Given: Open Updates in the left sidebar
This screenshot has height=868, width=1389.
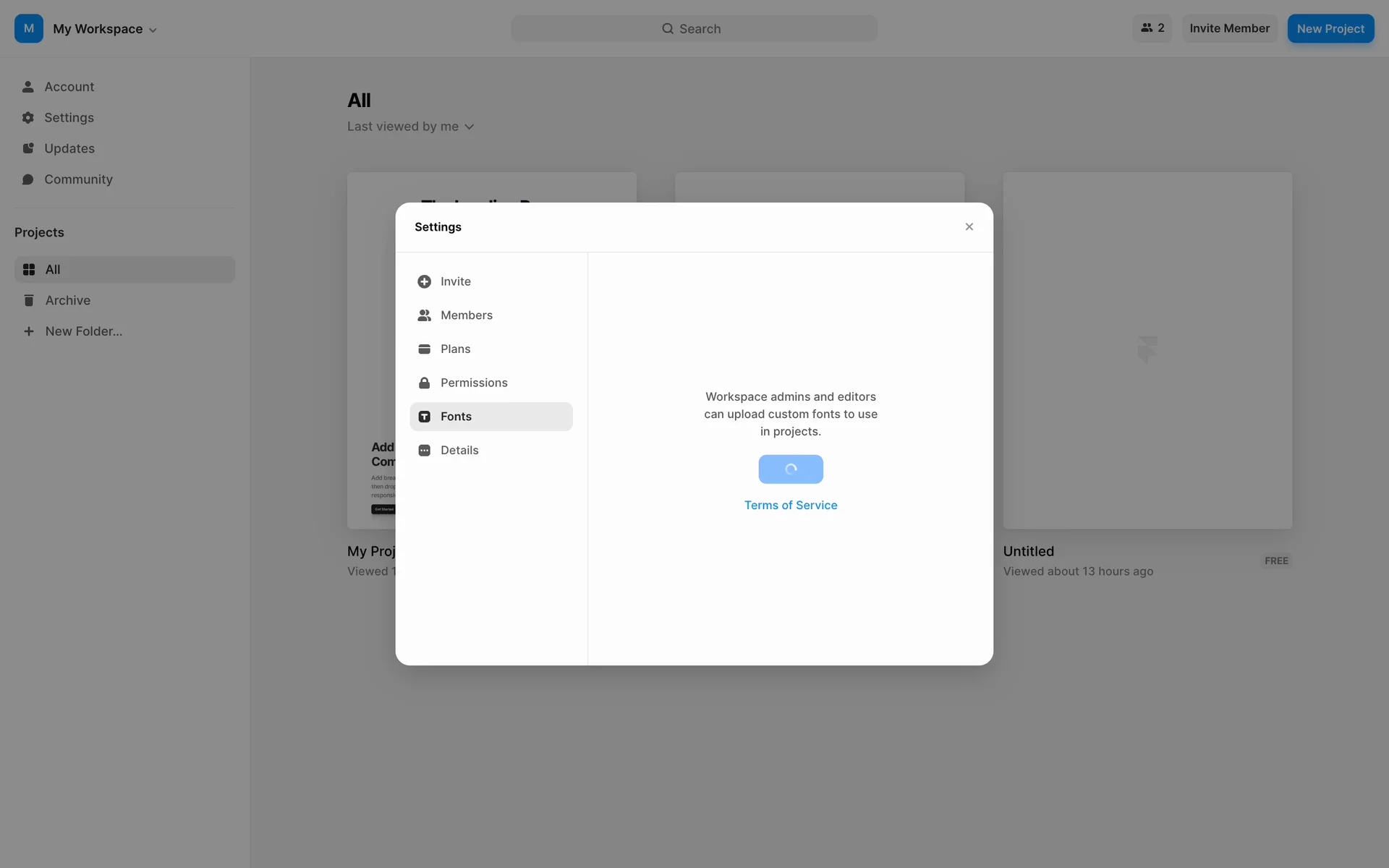Looking at the screenshot, I should pos(69,148).
